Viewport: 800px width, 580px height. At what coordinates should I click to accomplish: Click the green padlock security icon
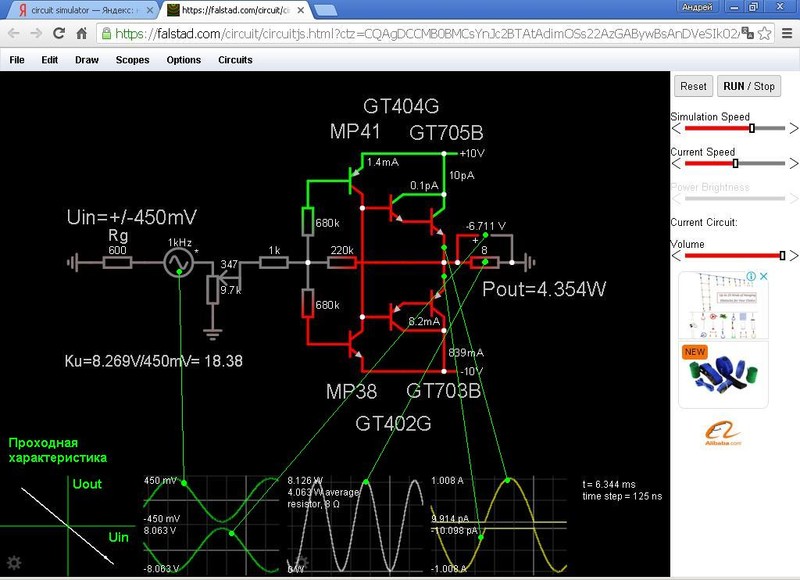(106, 34)
